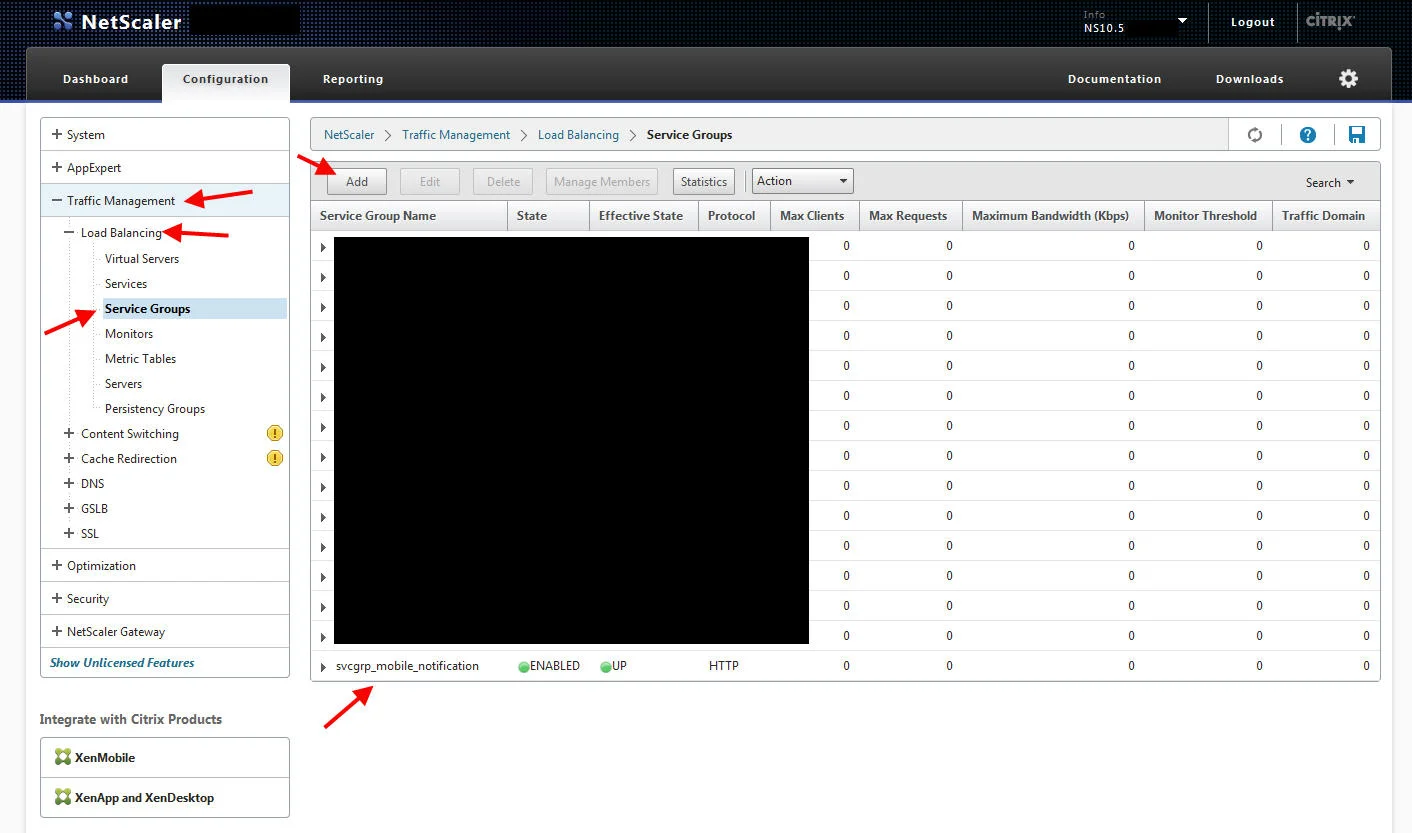Sort by the Max Clients column
Image resolution: width=1412 pixels, height=833 pixels.
click(x=815, y=215)
